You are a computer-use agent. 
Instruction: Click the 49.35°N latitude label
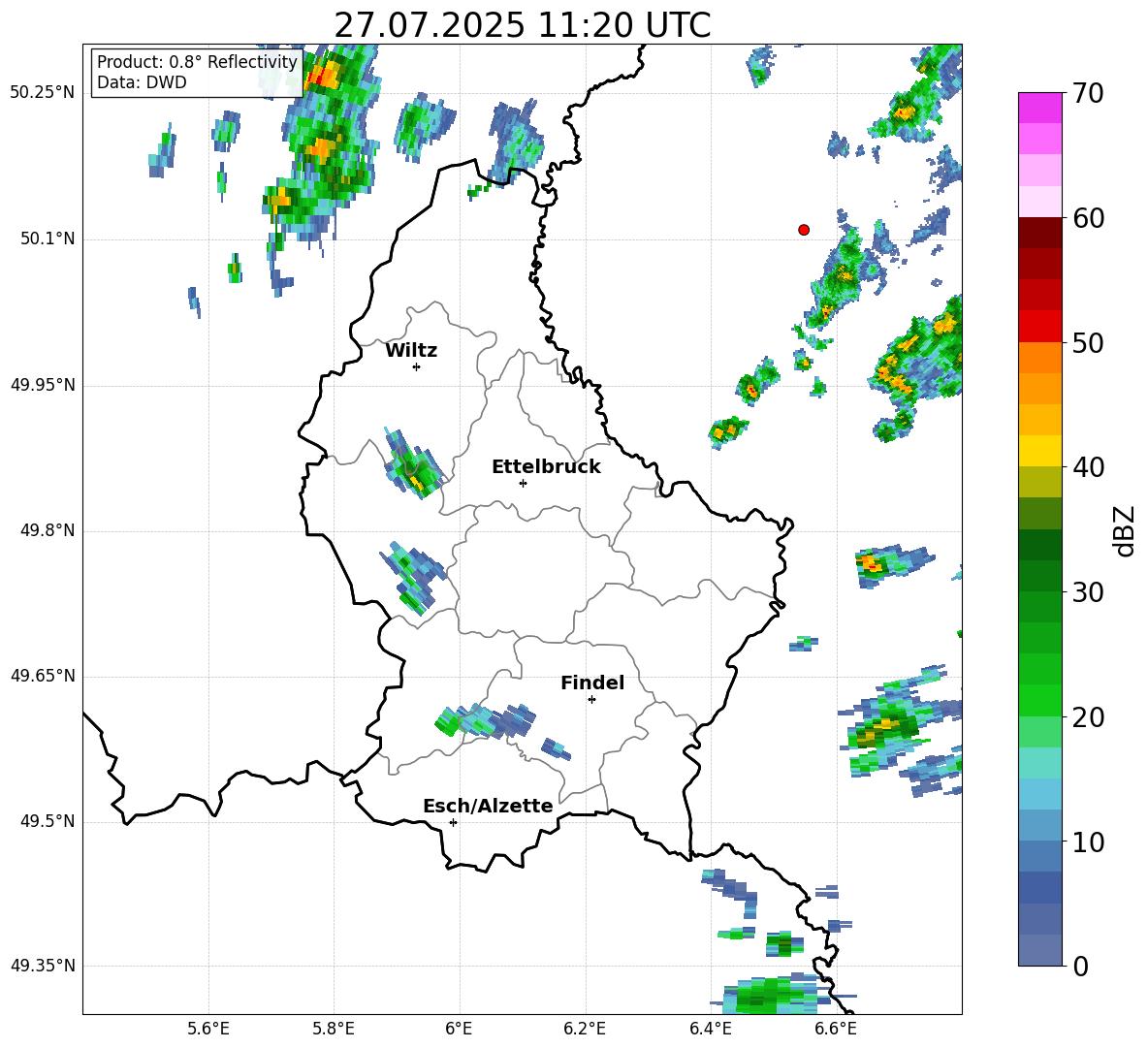click(43, 966)
